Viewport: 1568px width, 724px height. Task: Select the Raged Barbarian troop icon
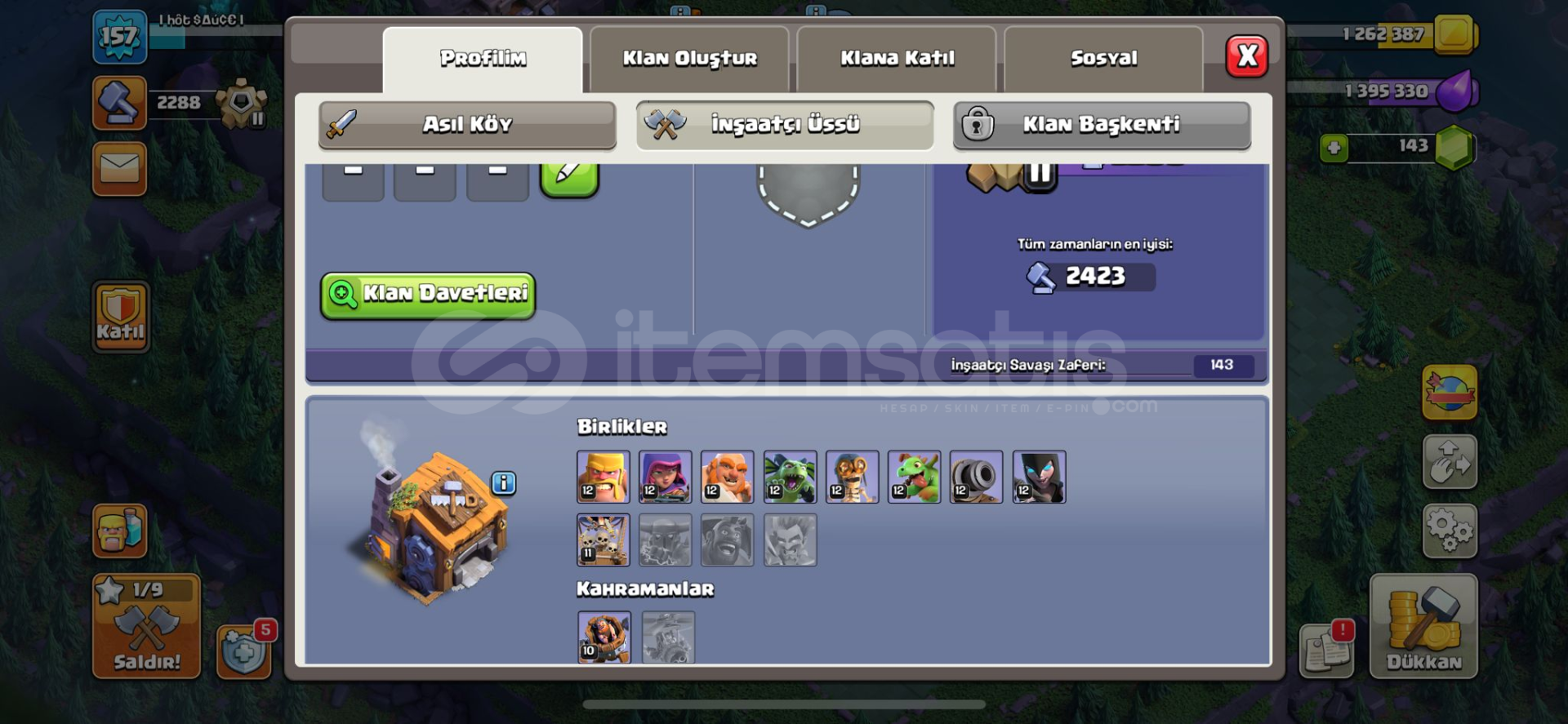[x=603, y=477]
